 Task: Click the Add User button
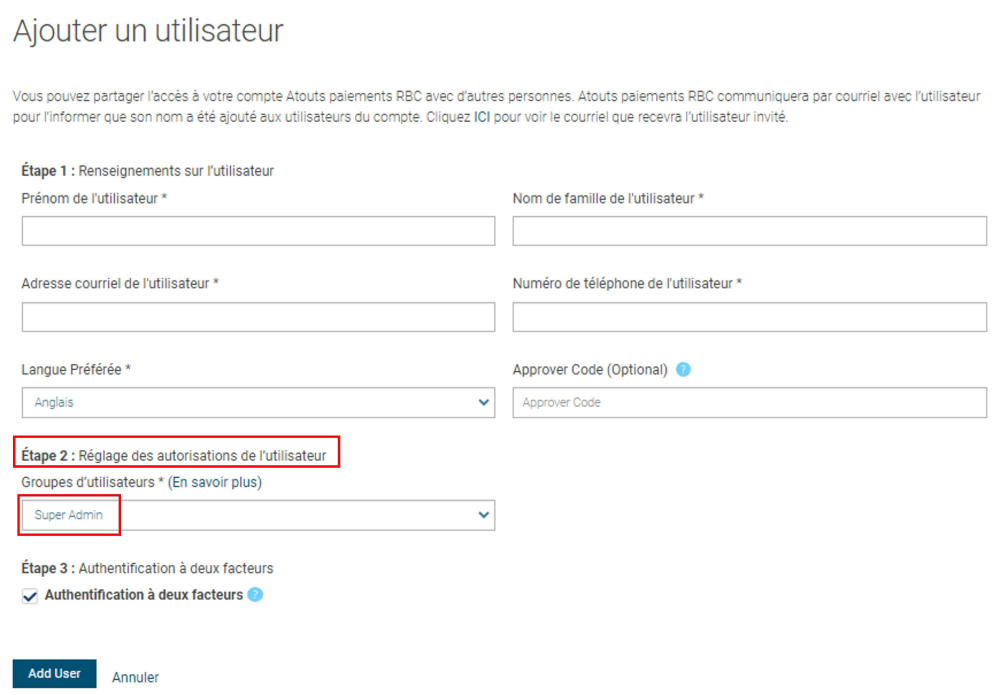[54, 674]
